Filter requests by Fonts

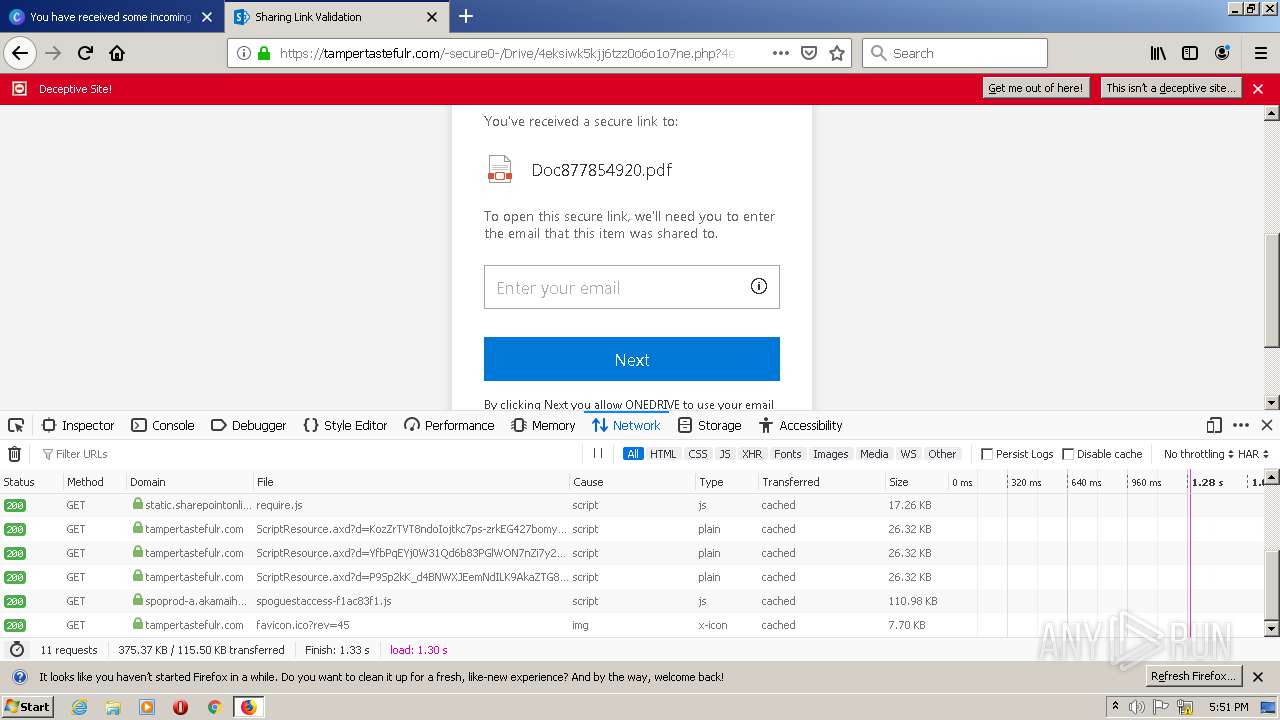tap(788, 454)
